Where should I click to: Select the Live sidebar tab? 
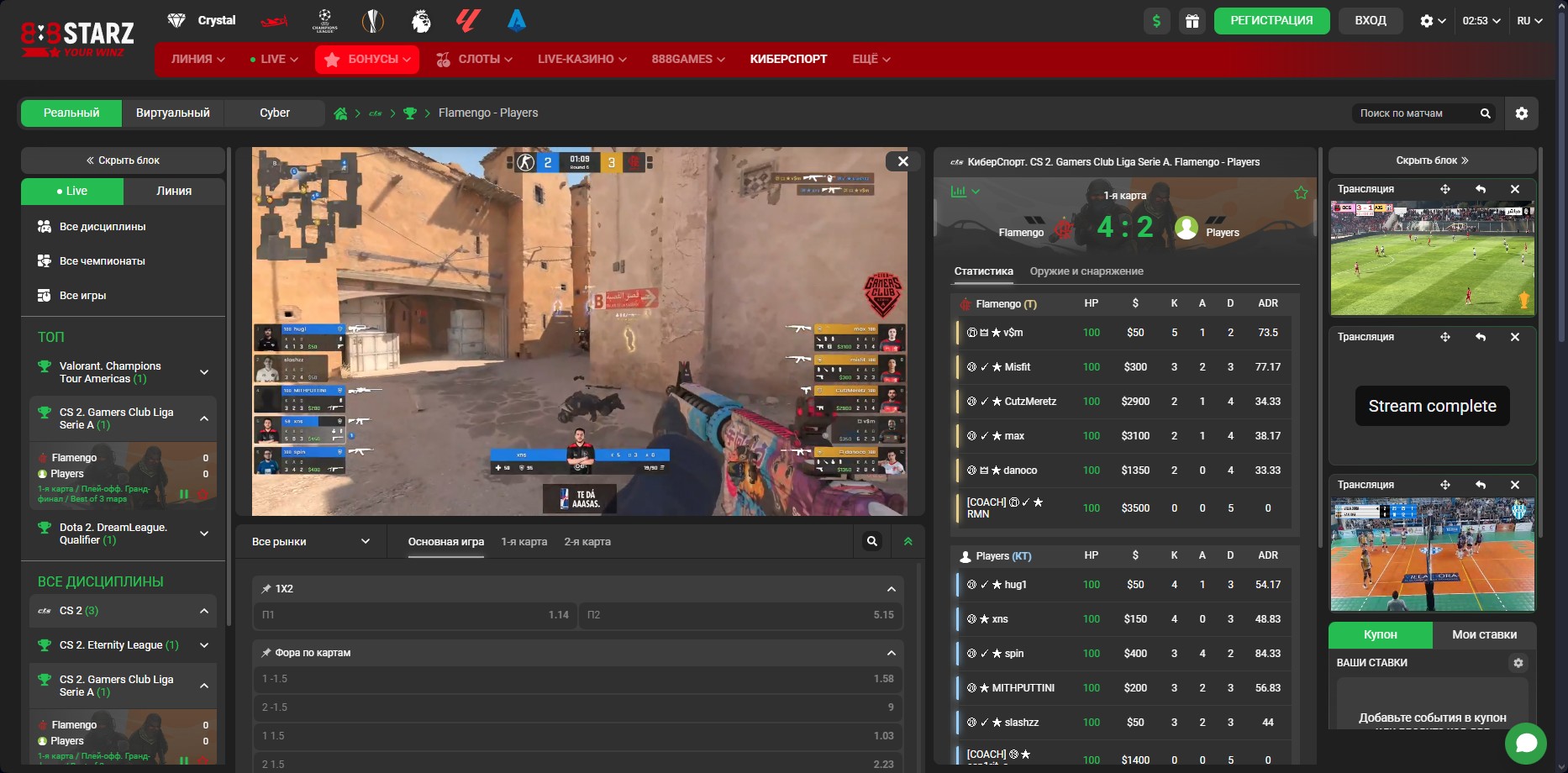tap(72, 192)
